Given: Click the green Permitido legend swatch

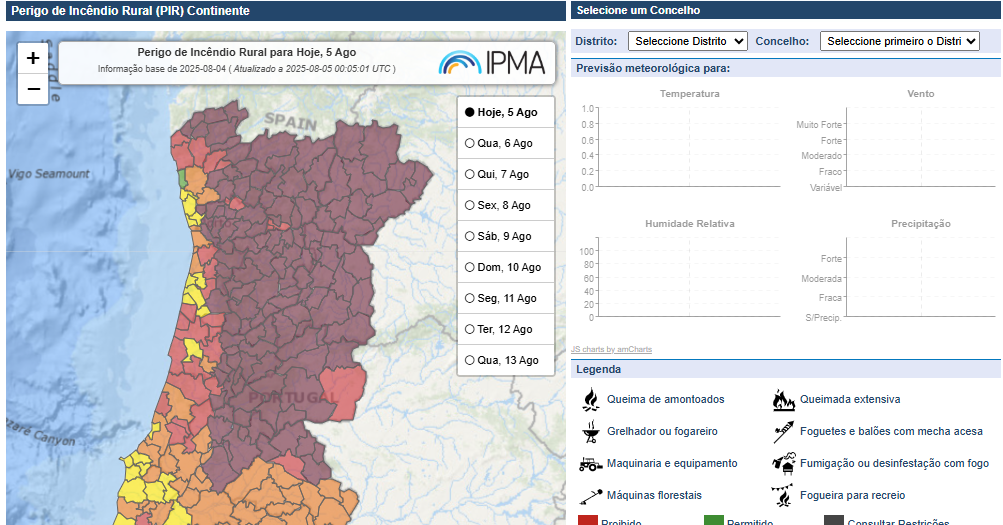Looking at the screenshot, I should point(713,521).
